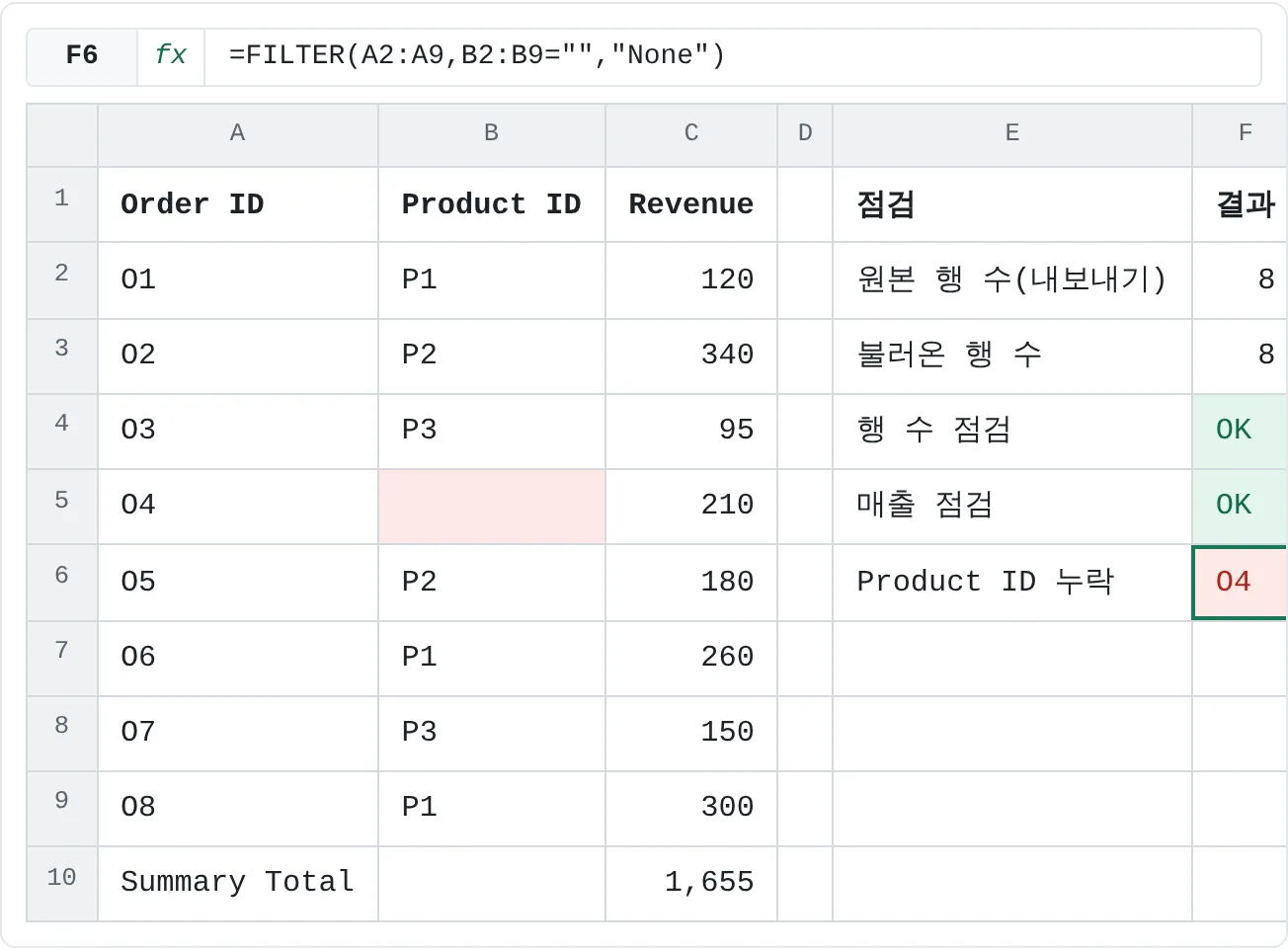Click the 행 수 점검 label cell
This screenshot has width=1288, height=950.
[1012, 432]
